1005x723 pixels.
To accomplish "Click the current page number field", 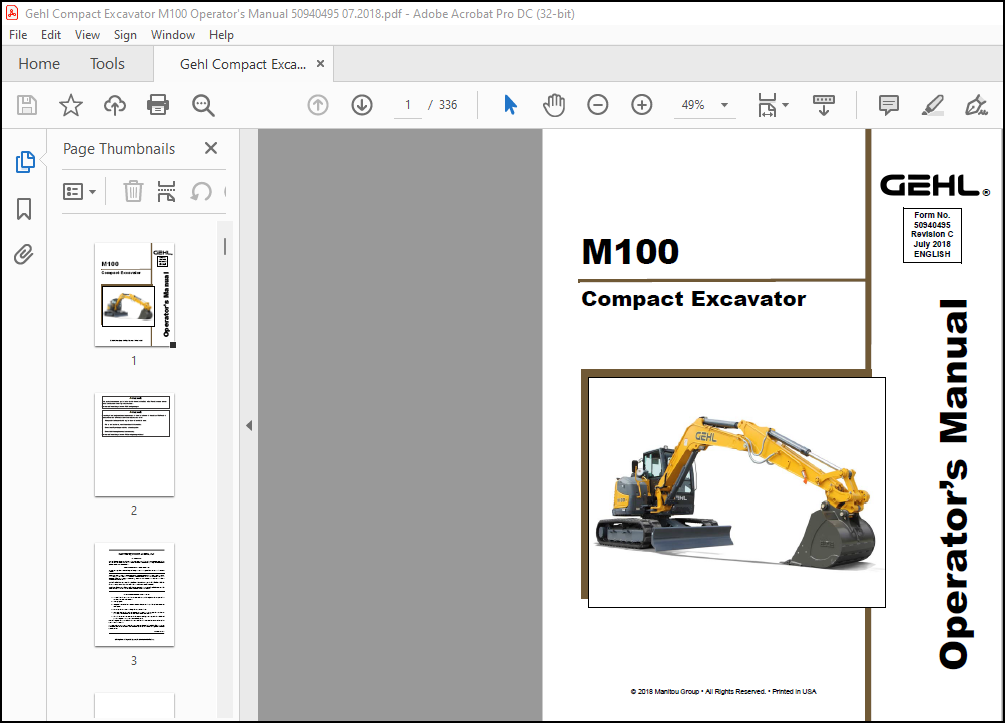I will coord(408,104).
